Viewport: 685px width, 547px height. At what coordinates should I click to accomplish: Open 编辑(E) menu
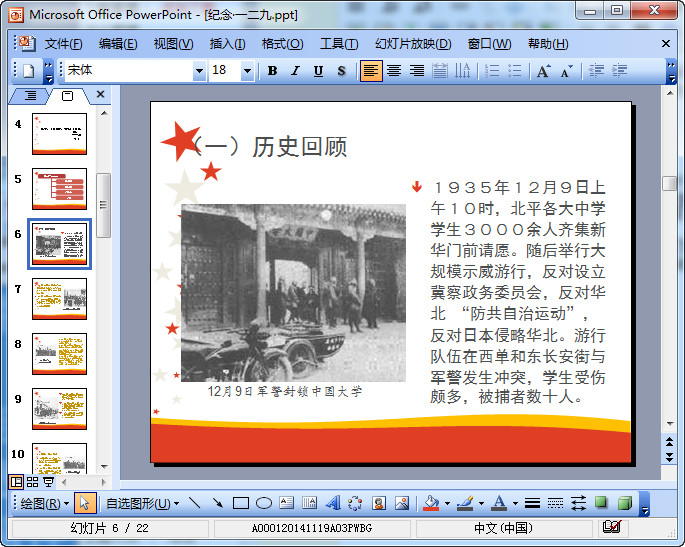[118, 44]
